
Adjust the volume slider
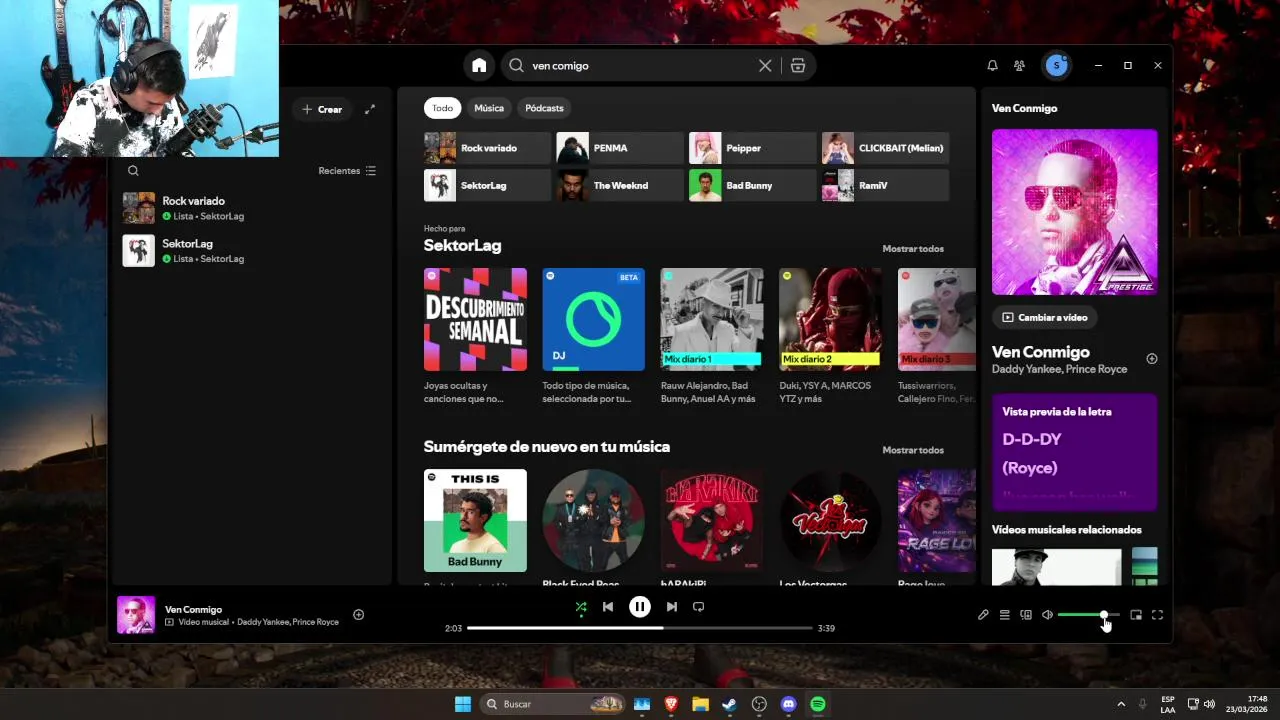point(1088,615)
